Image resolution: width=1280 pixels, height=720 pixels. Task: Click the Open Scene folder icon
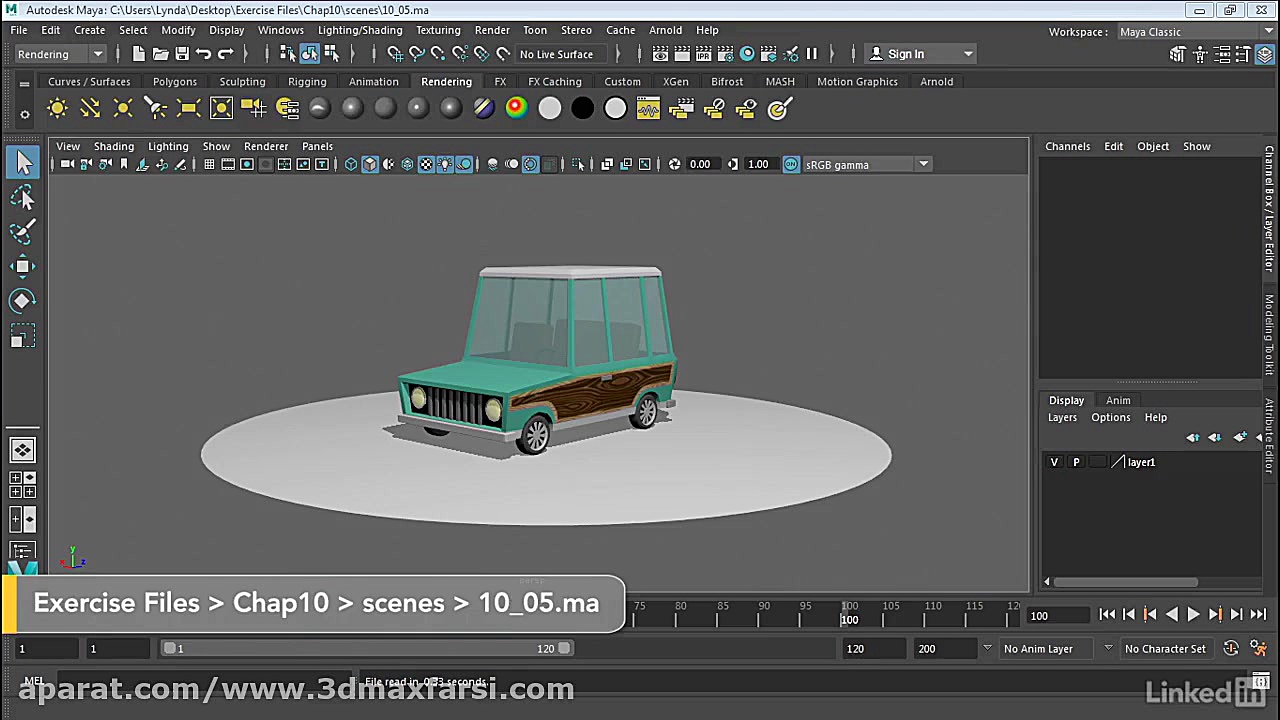coord(160,54)
